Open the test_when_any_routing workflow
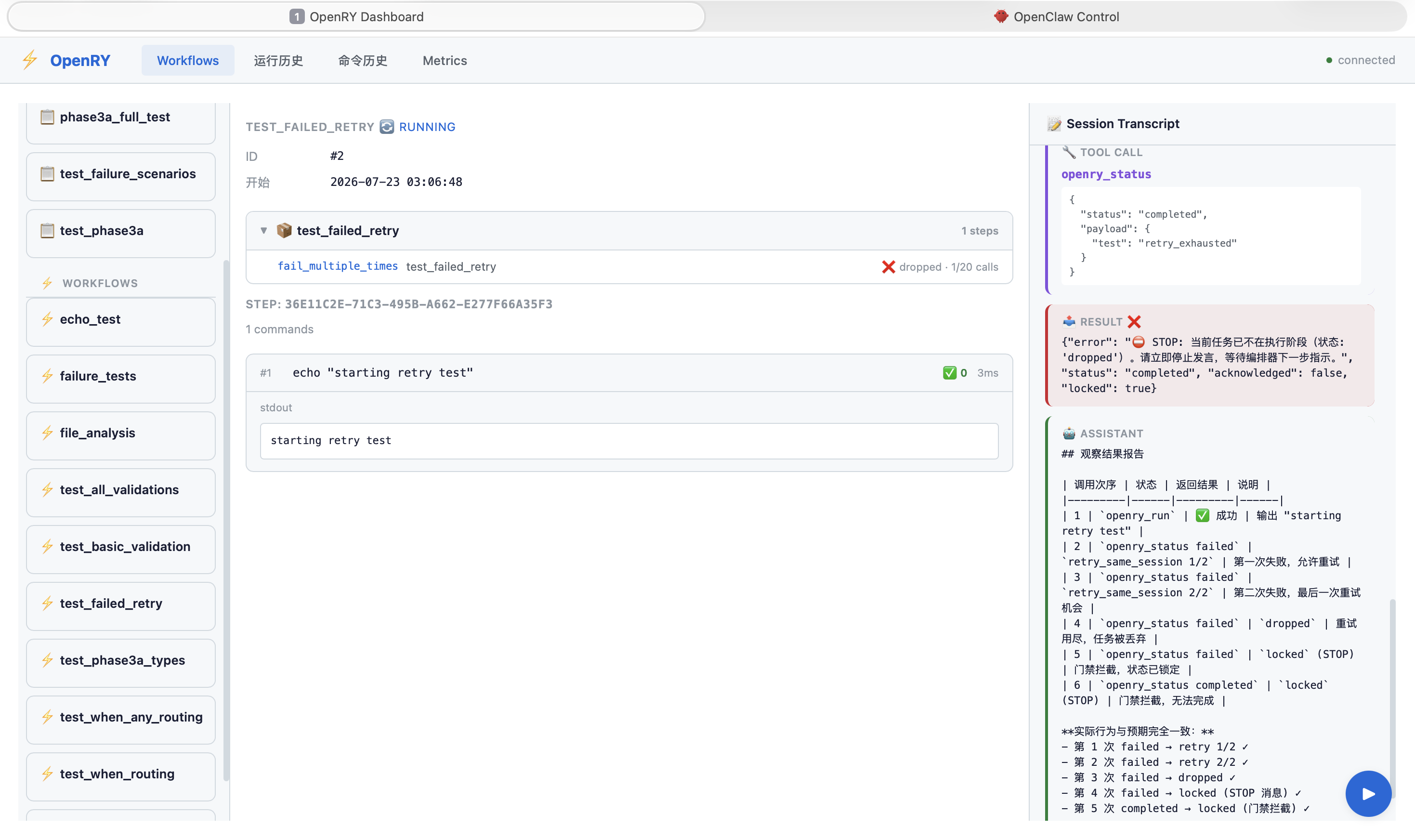 [120, 720]
